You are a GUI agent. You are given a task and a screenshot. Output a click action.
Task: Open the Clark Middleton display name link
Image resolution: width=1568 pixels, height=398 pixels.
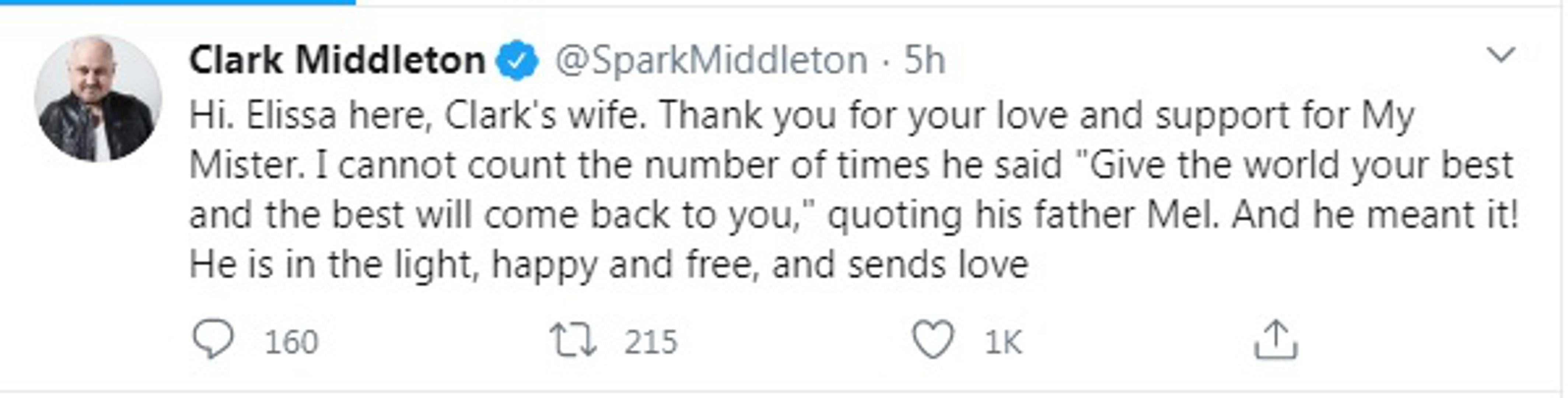point(337,60)
